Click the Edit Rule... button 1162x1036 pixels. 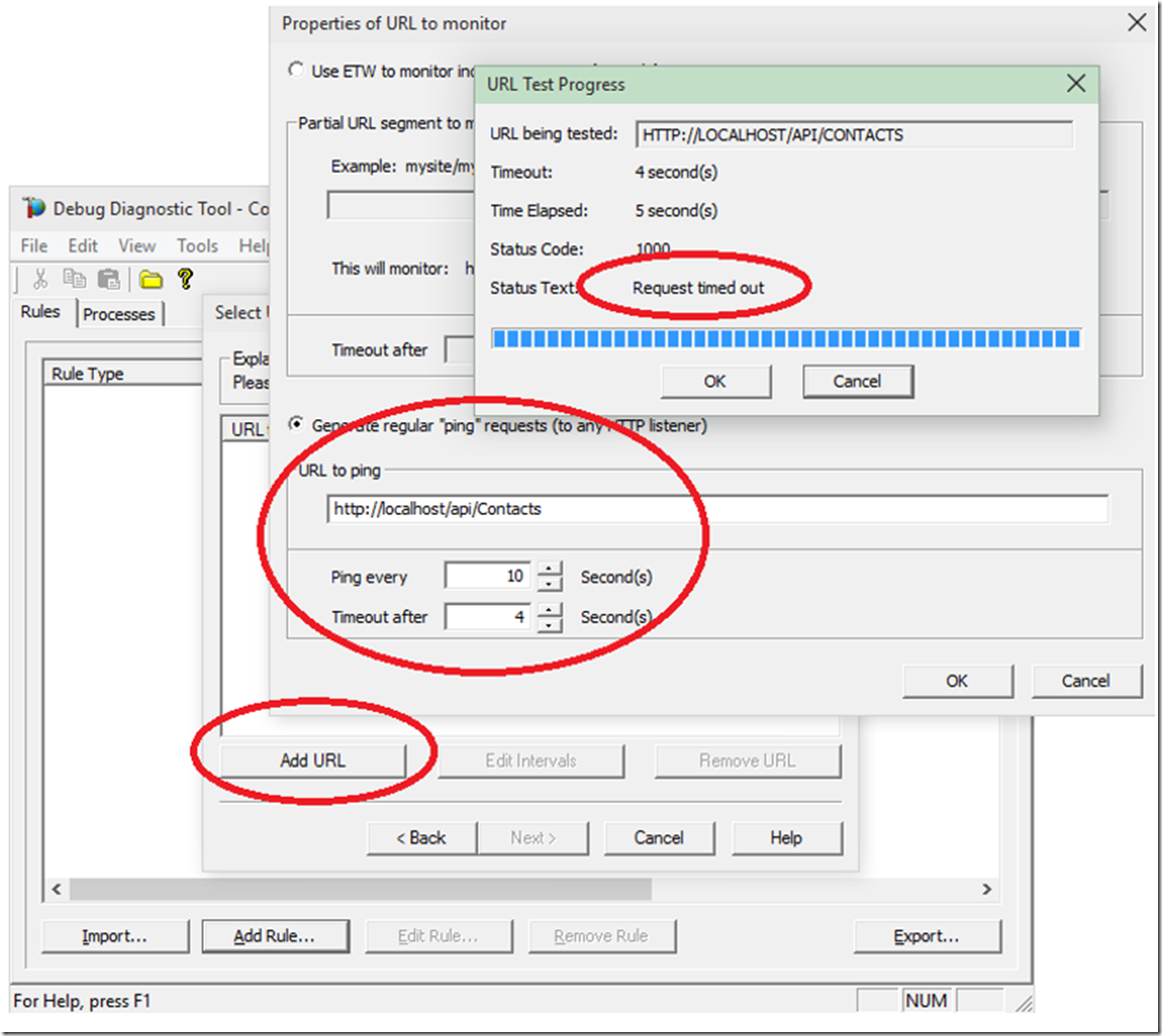439,936
